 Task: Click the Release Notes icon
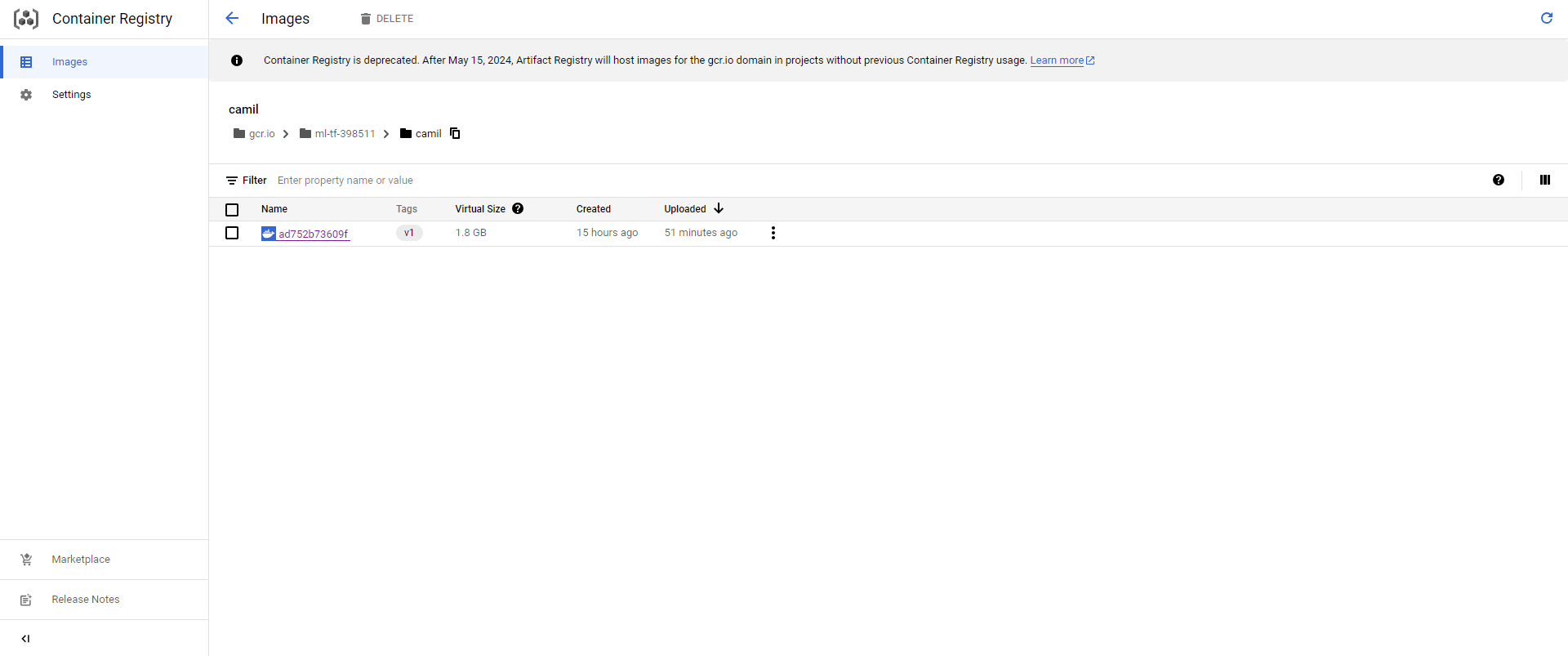[26, 600]
